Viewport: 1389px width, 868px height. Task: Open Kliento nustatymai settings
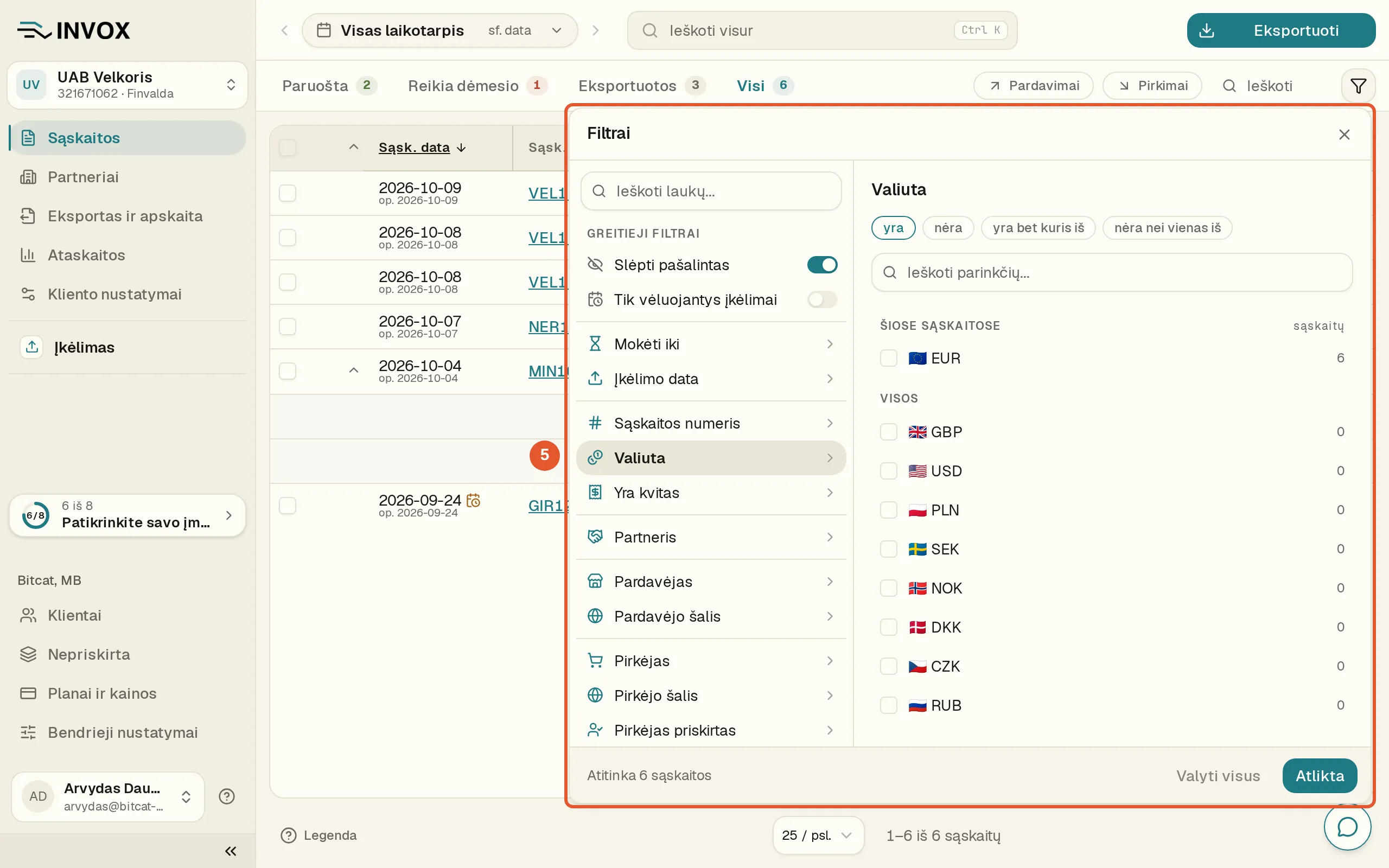(129, 294)
